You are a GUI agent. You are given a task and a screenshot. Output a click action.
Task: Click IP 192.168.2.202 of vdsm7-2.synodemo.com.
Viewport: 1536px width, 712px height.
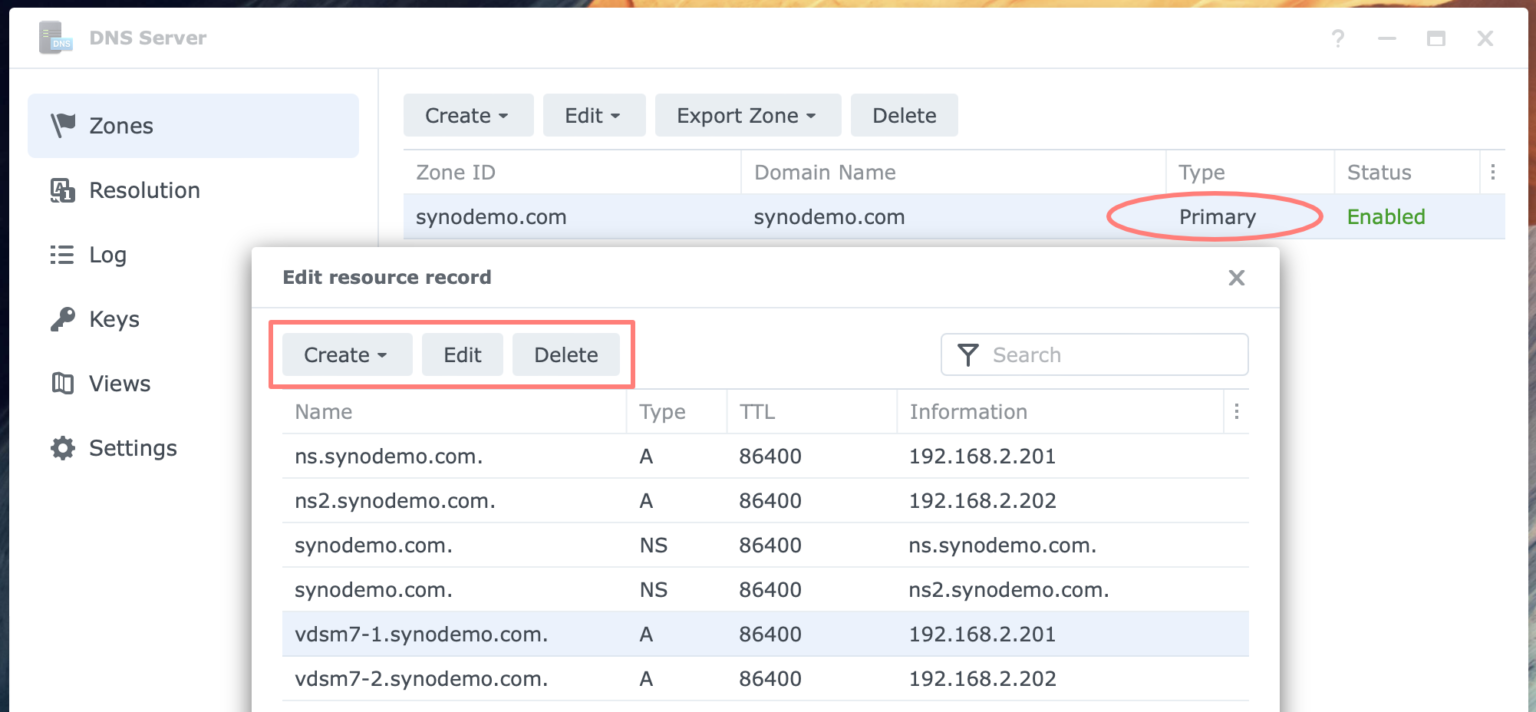(983, 679)
